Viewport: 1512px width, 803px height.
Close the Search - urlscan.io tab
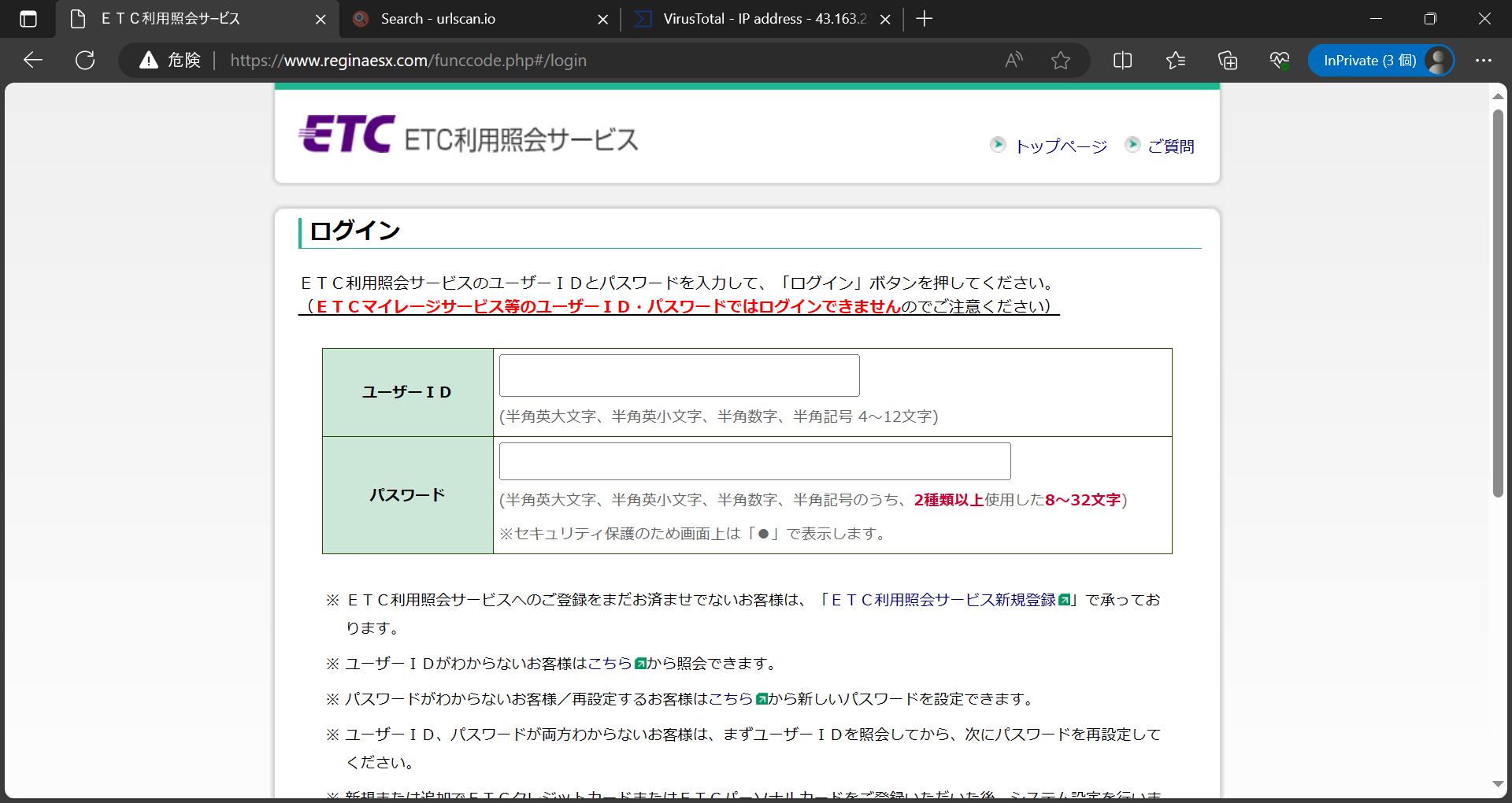(x=603, y=20)
